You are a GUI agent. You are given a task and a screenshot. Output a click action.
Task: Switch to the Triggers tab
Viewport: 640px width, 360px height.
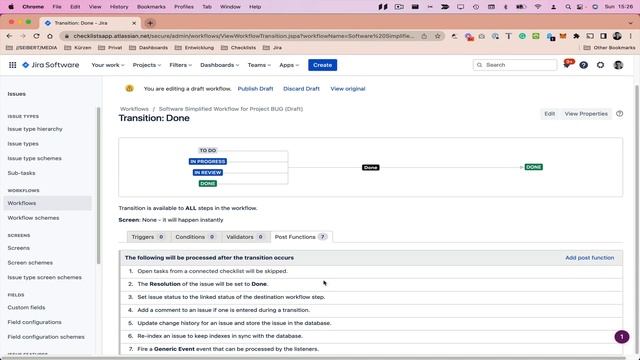point(148,237)
